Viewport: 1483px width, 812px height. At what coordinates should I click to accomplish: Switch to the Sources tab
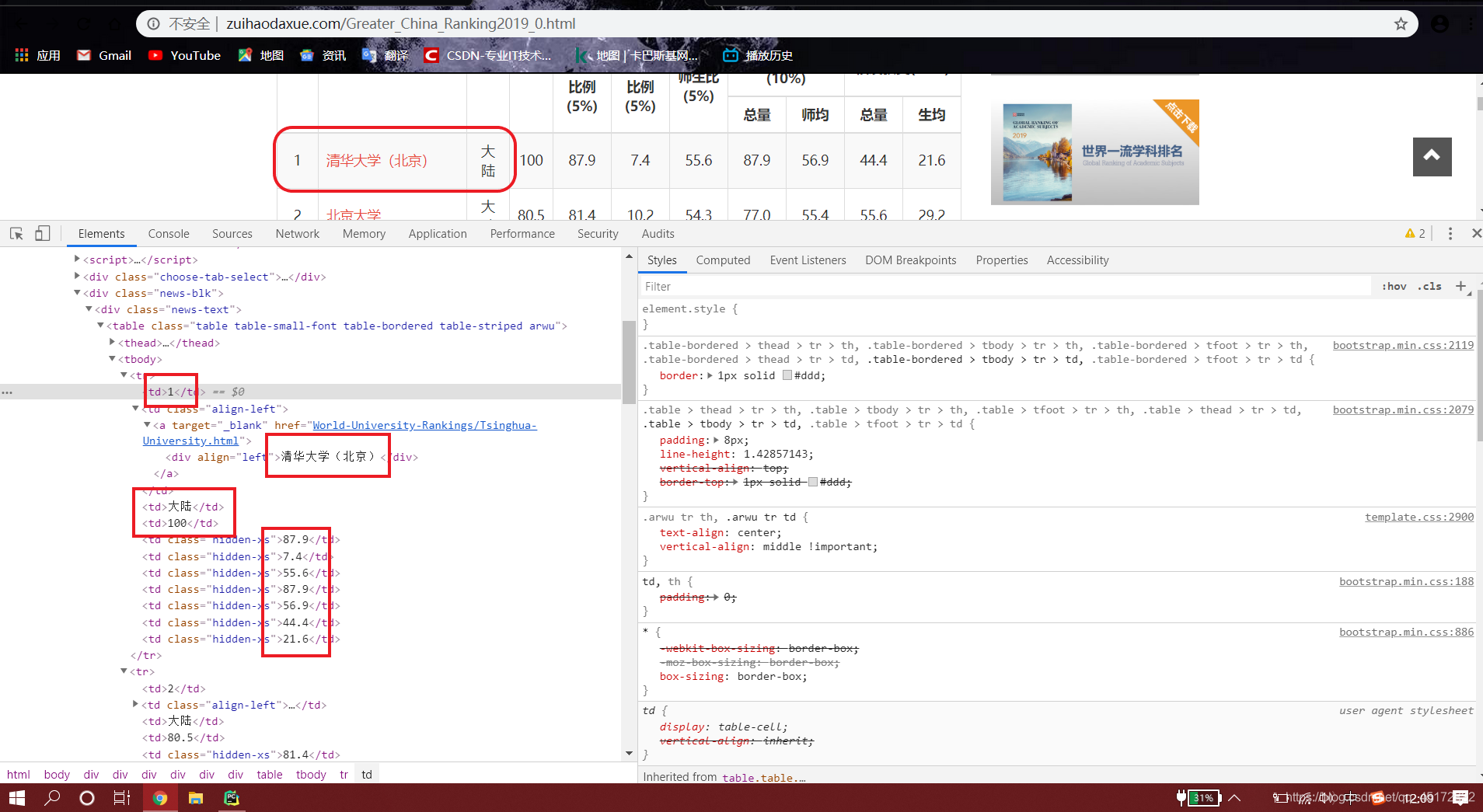[x=232, y=233]
